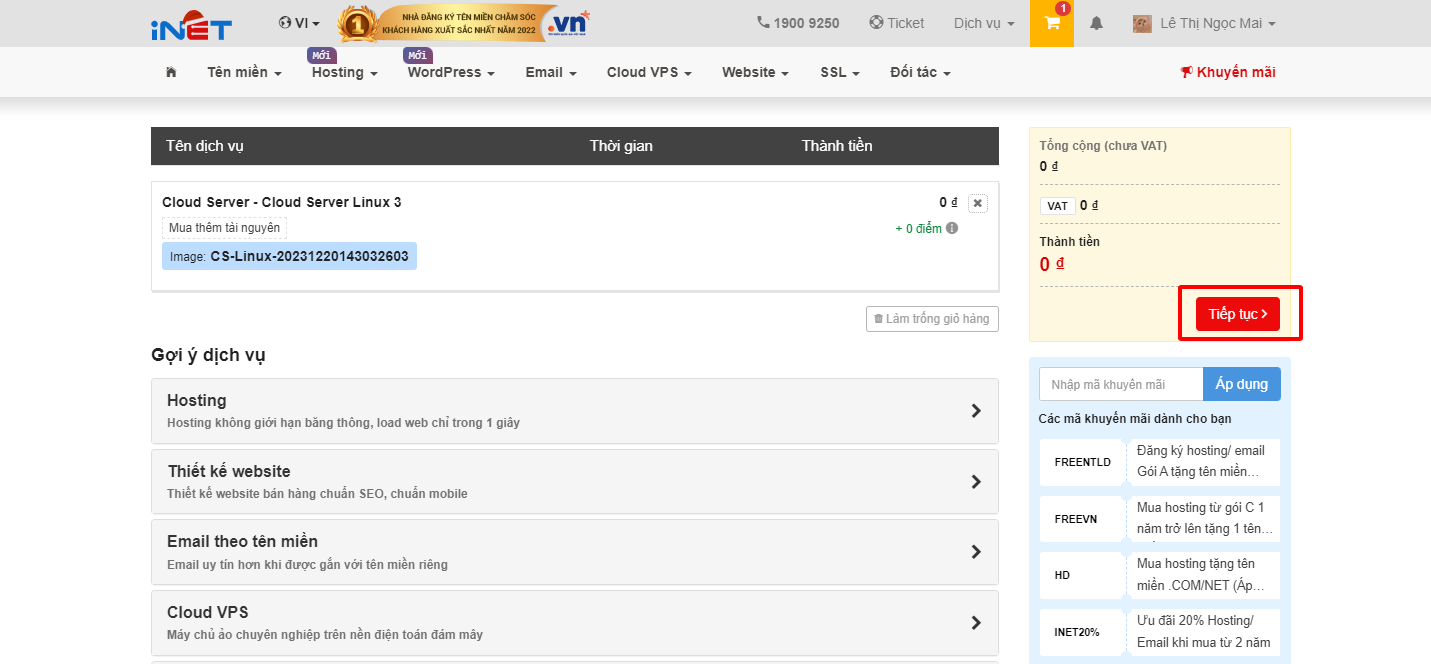The image size is (1431, 664).
Task: Expand the Email menu
Action: click(x=551, y=72)
